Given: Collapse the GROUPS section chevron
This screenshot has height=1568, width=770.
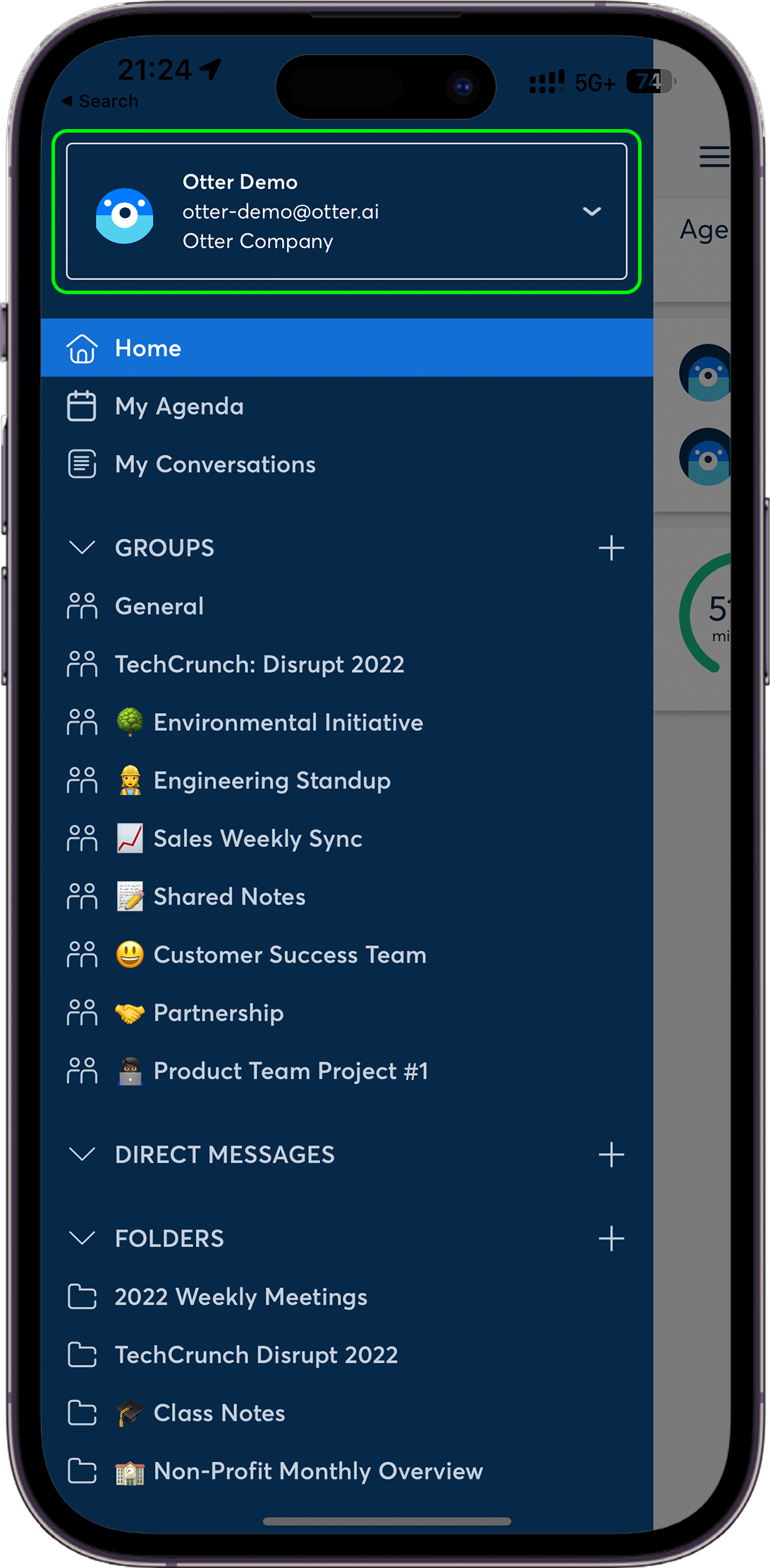Looking at the screenshot, I should click(82, 547).
